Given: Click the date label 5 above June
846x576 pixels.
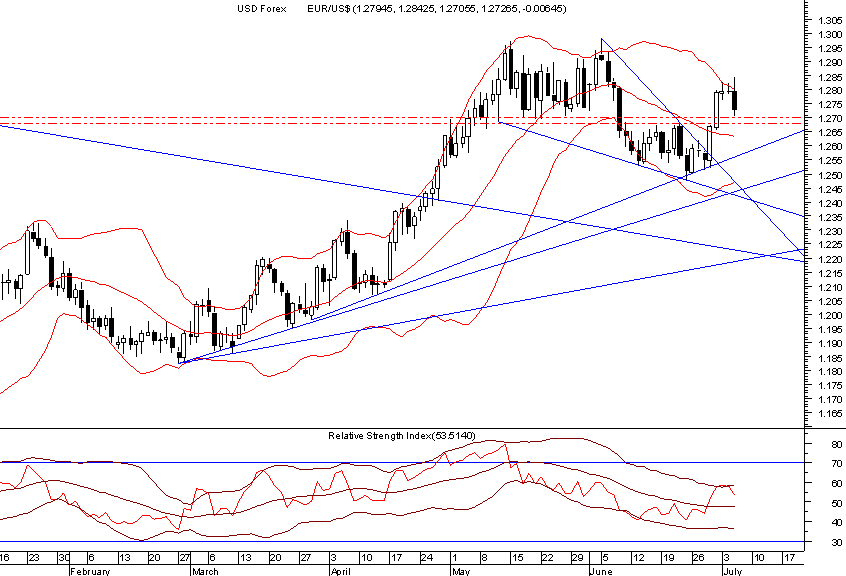Looking at the screenshot, I should [605, 558].
